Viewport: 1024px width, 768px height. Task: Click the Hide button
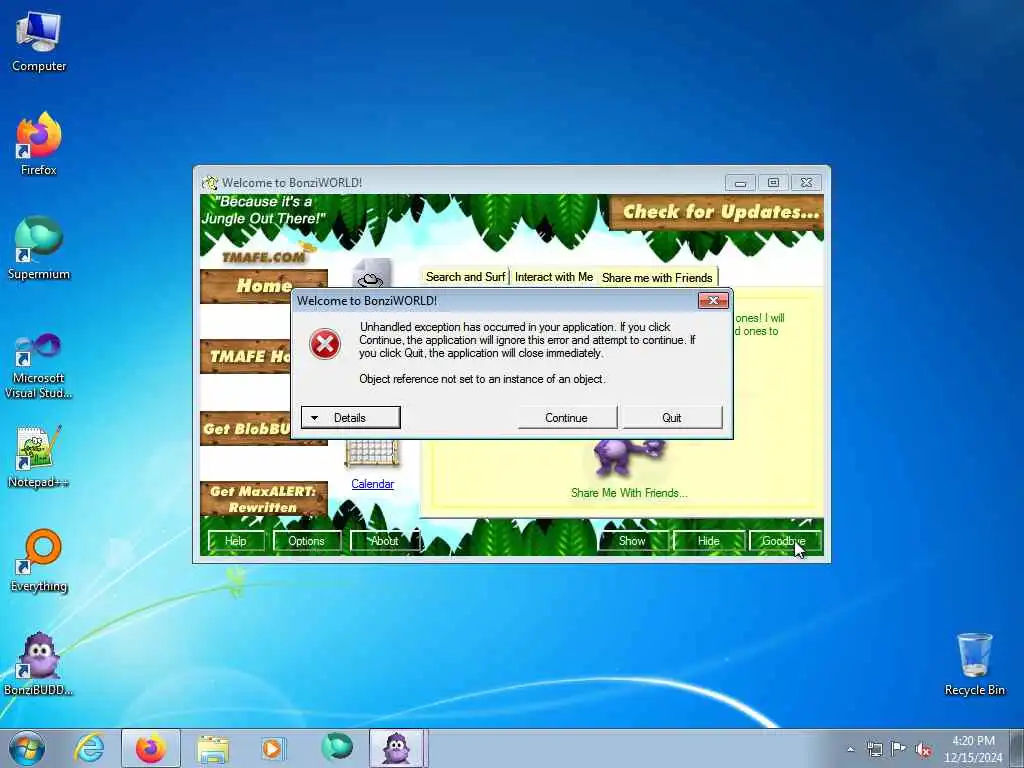[709, 541]
